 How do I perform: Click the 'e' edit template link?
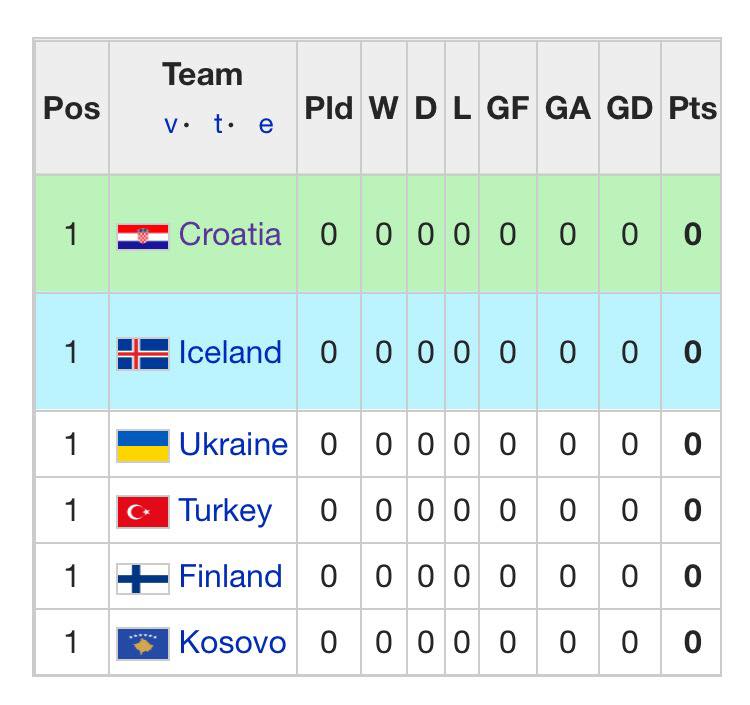(x=266, y=126)
